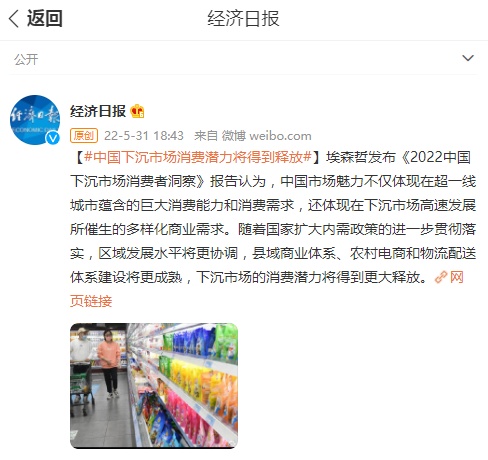Click the chain link icon in the post
488x460 pixels.
[441, 277]
